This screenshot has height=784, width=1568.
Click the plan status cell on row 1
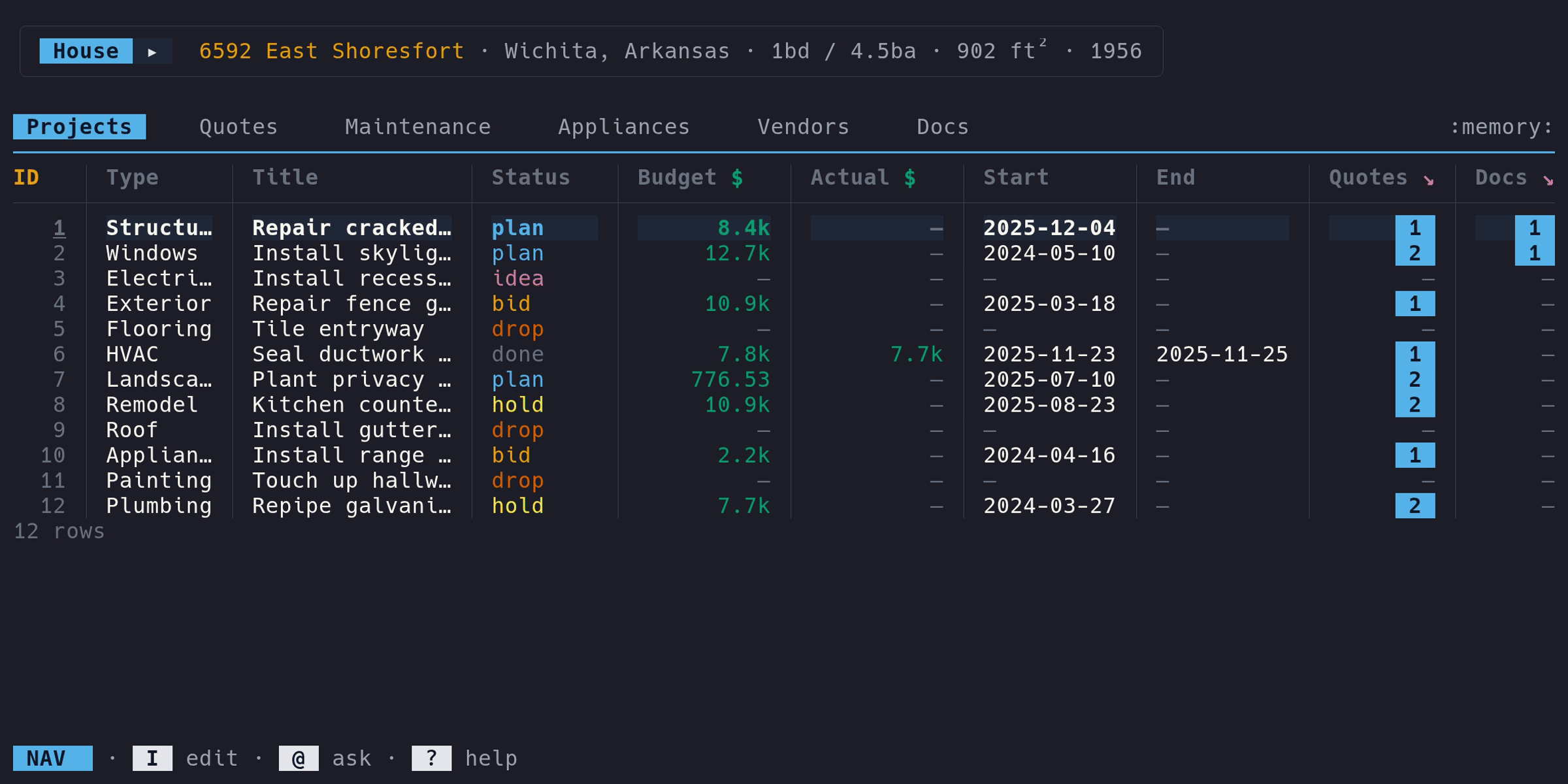tap(517, 227)
